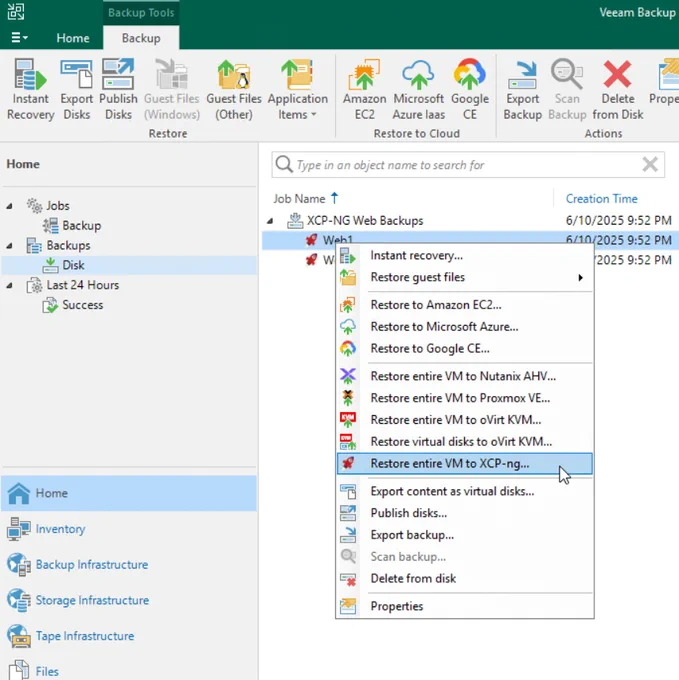Collapse the Jobs tree node
Image resolution: width=679 pixels, height=680 pixels.
click(x=9, y=206)
